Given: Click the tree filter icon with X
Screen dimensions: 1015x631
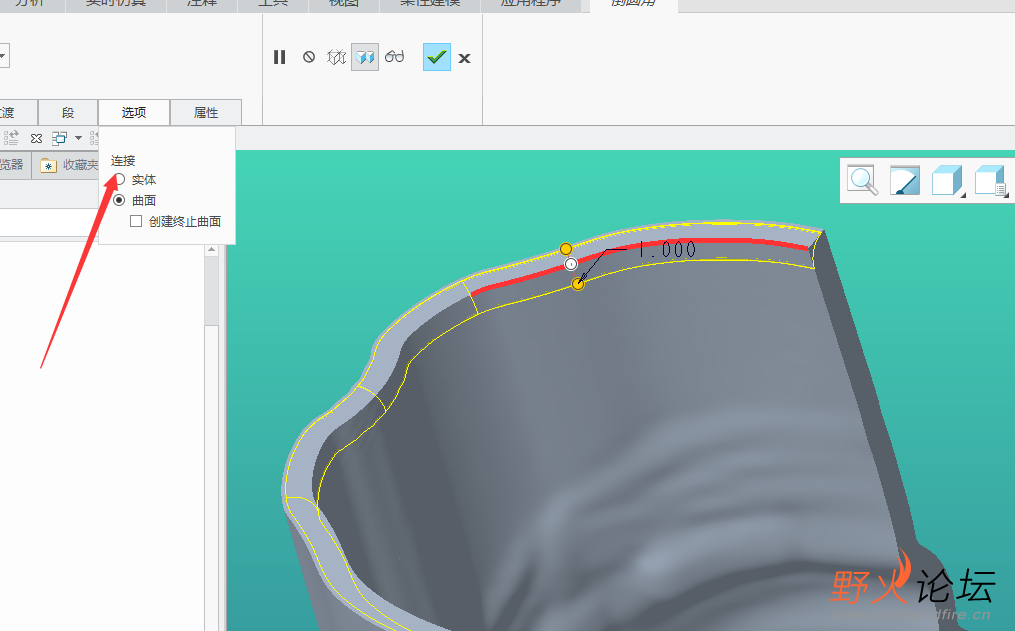Looking at the screenshot, I should click(36, 138).
